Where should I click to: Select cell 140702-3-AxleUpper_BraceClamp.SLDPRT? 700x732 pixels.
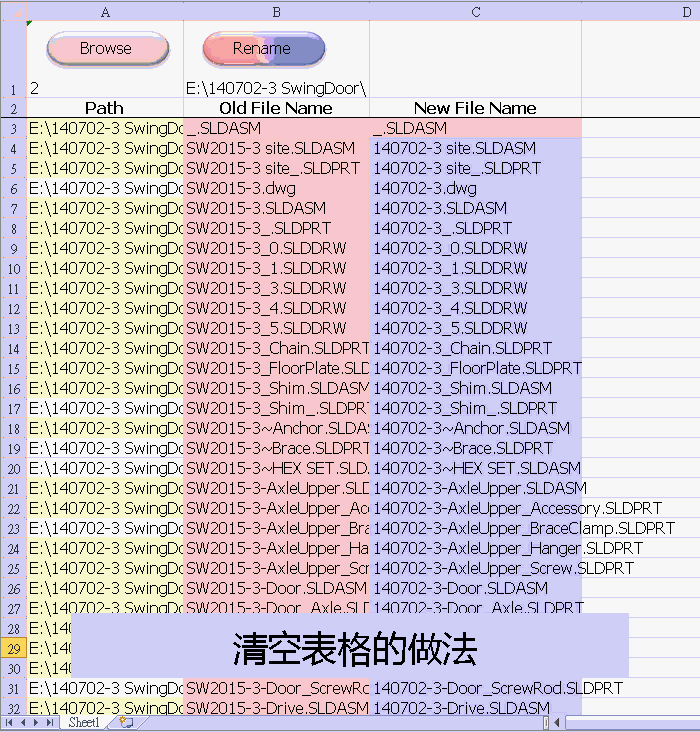(x=475, y=528)
